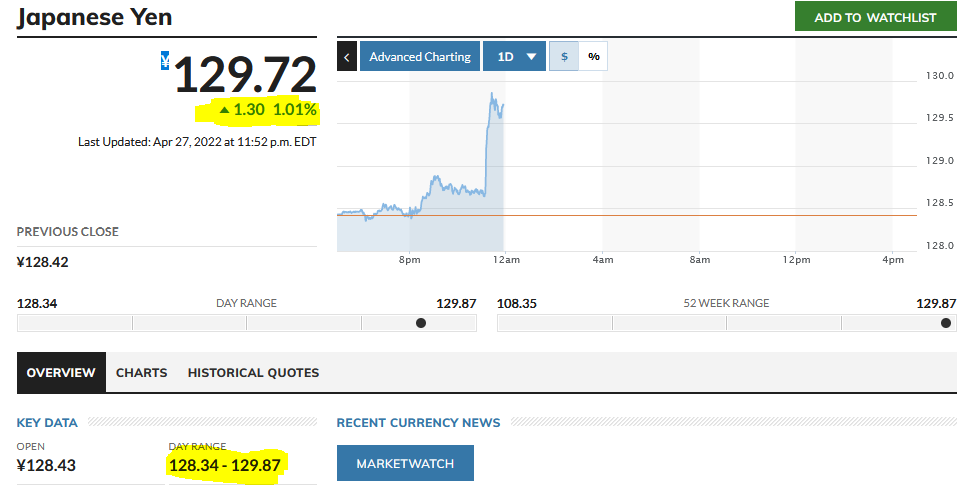The width and height of the screenshot is (963, 489).
Task: Click the 12pm label on chart axis
Action: point(796,260)
